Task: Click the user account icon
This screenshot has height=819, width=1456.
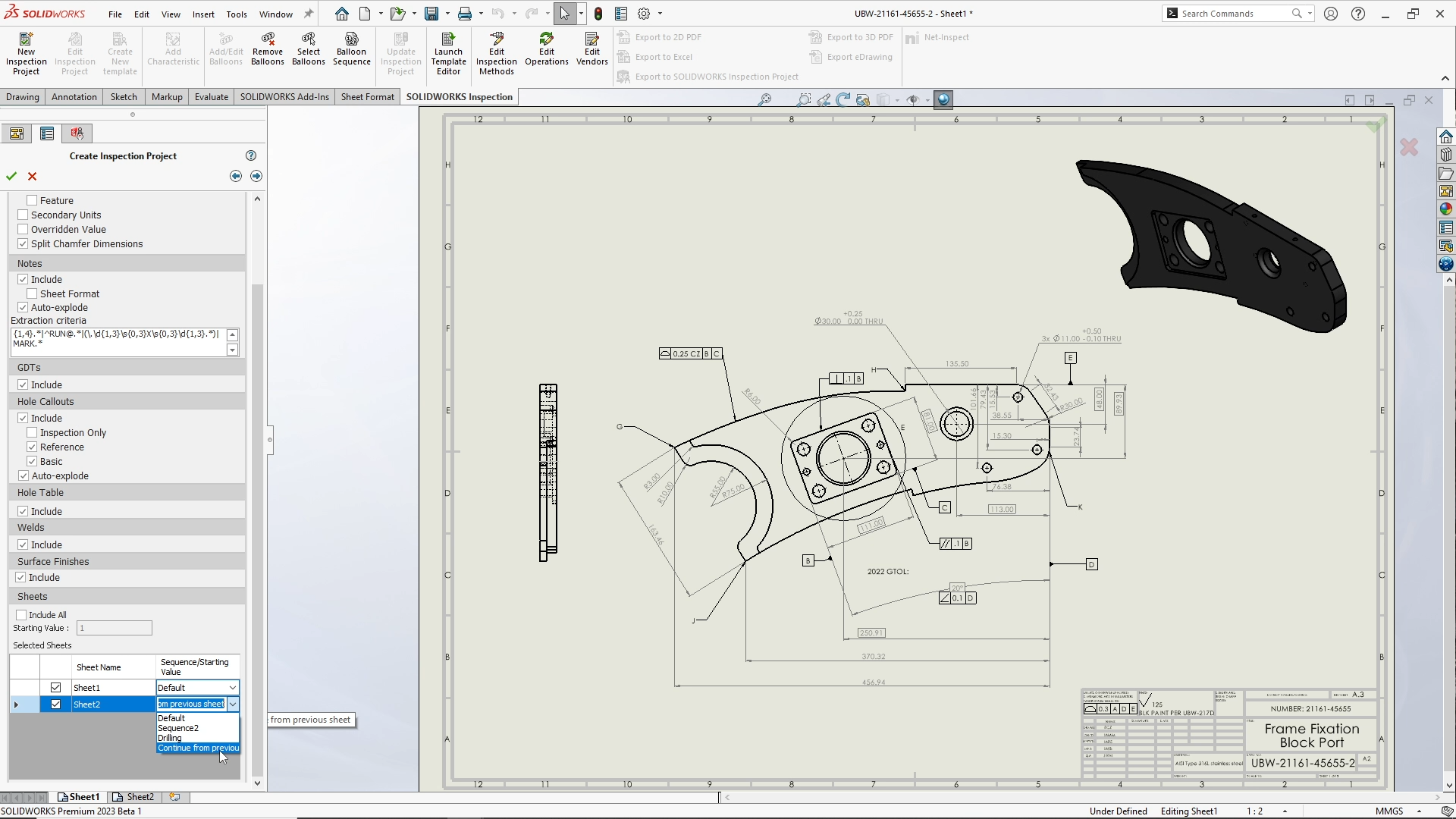Action: pos(1331,14)
